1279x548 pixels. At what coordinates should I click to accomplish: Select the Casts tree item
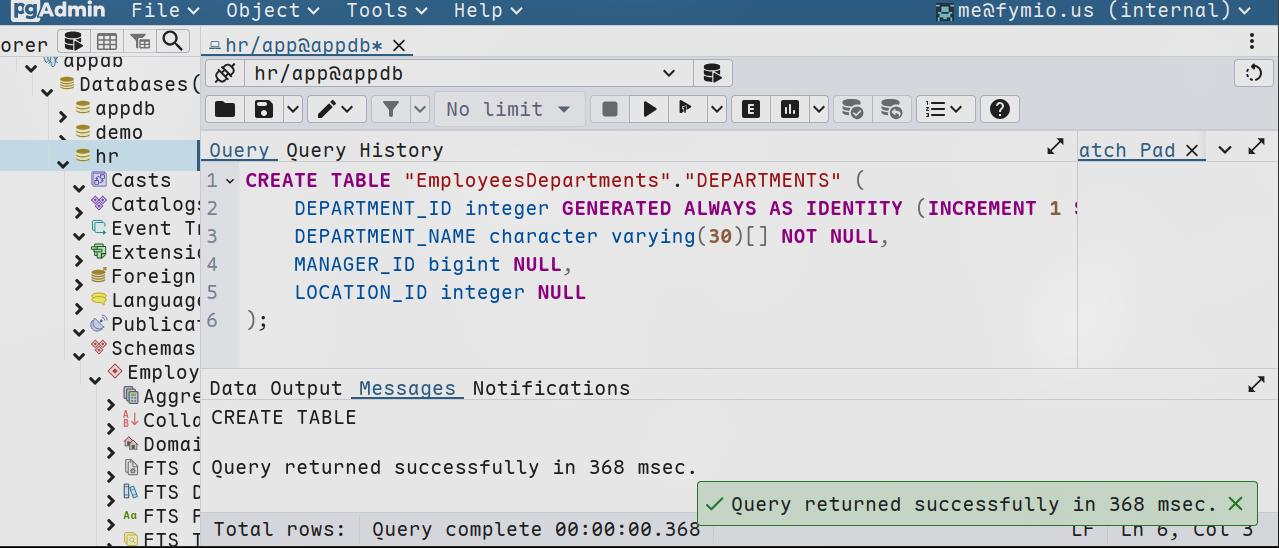140,180
